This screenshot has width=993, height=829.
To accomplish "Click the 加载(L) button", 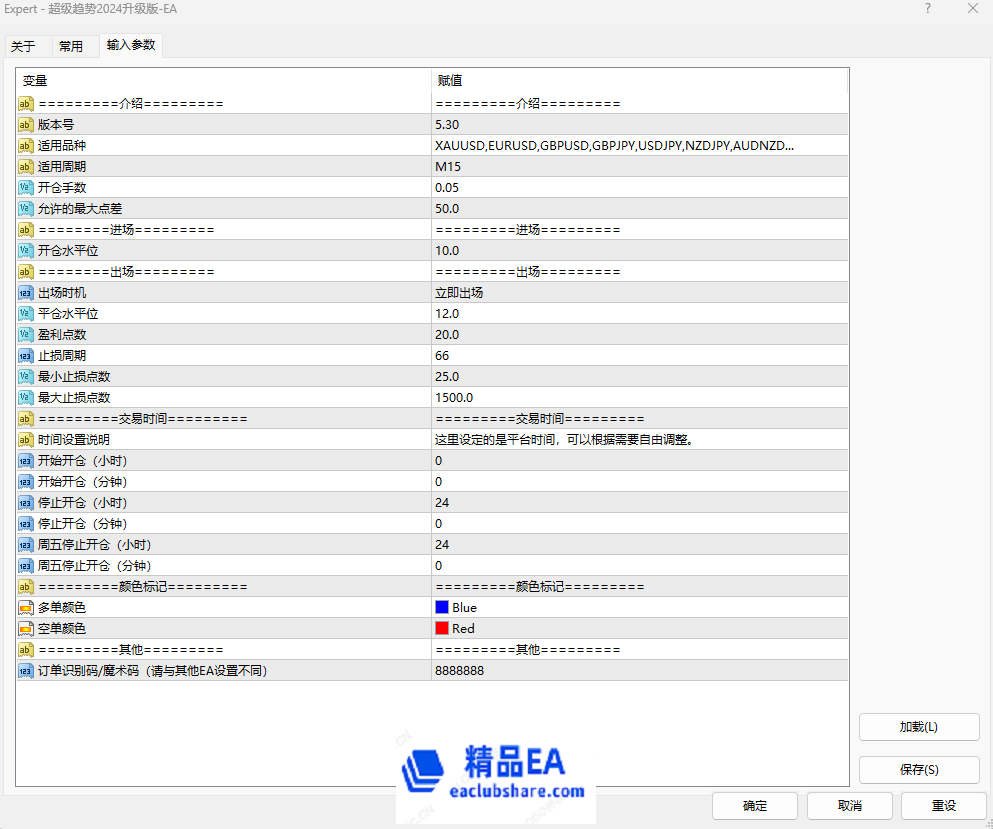I will point(919,727).
